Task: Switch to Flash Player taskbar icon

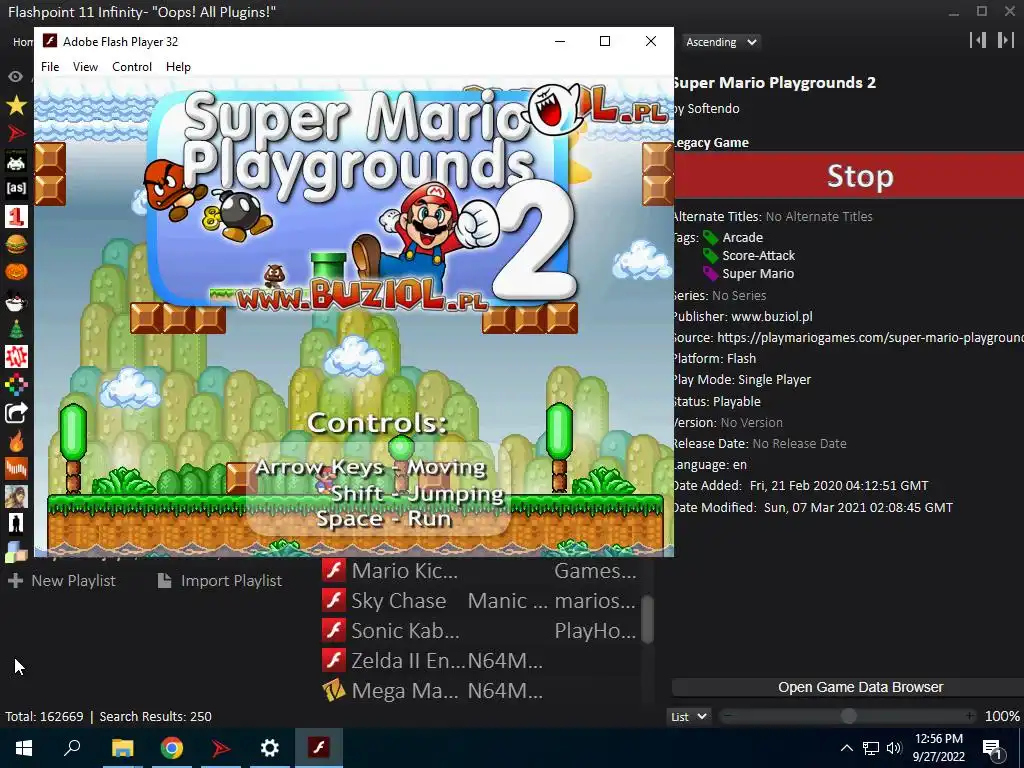Action: pos(319,748)
